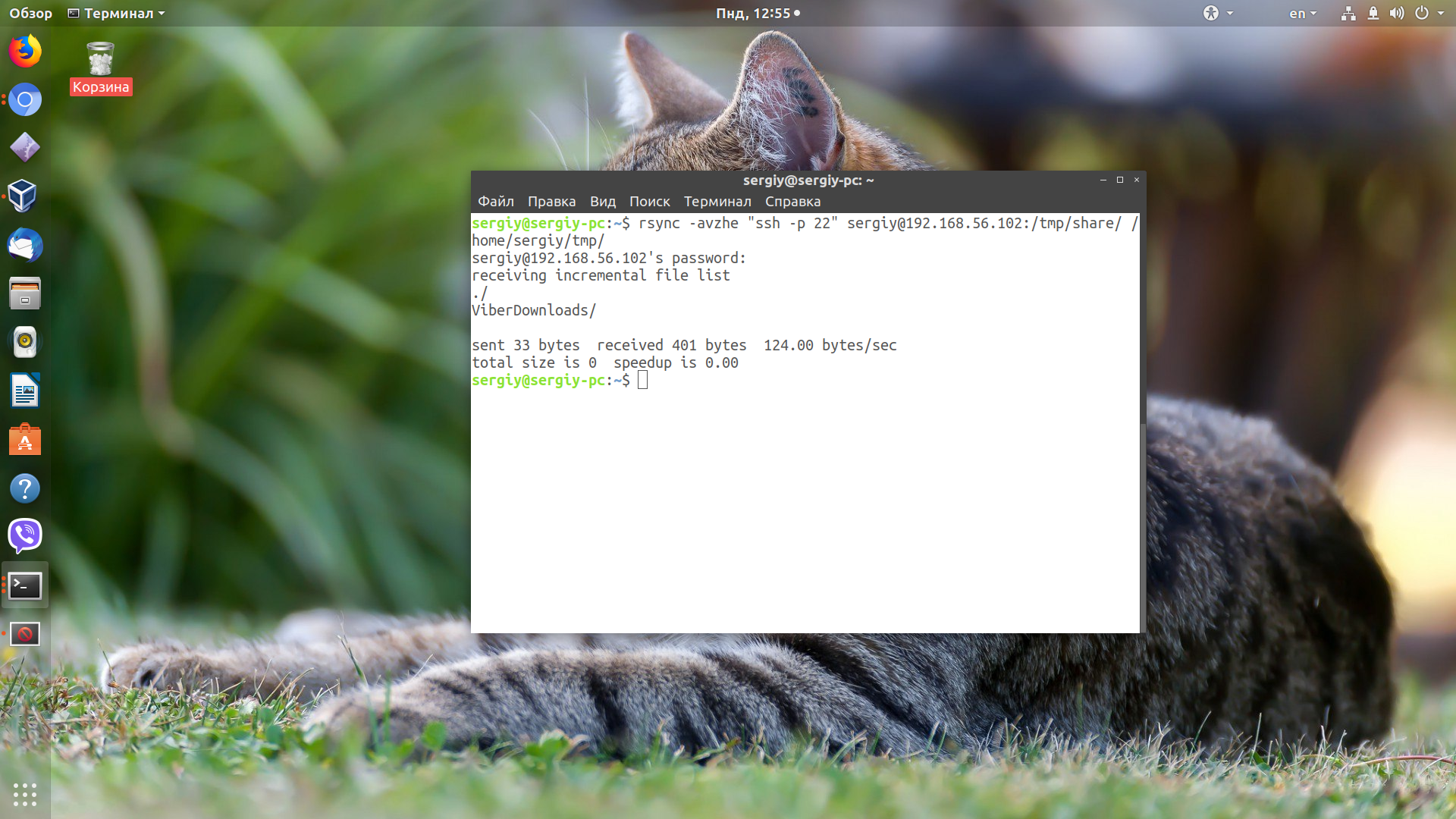The image size is (1456, 819).
Task: Open the Обзор activities overview
Action: tap(30, 13)
